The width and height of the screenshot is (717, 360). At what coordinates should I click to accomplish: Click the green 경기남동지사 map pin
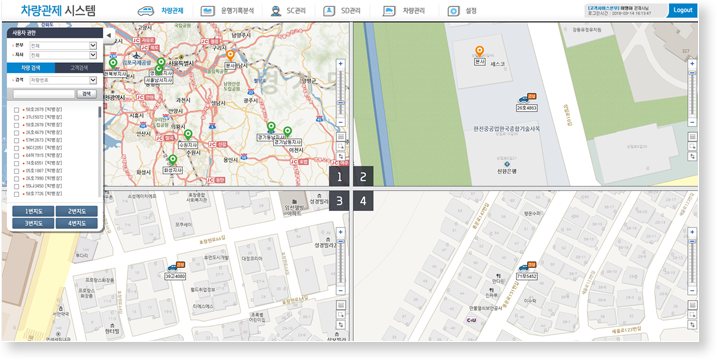pos(287,132)
